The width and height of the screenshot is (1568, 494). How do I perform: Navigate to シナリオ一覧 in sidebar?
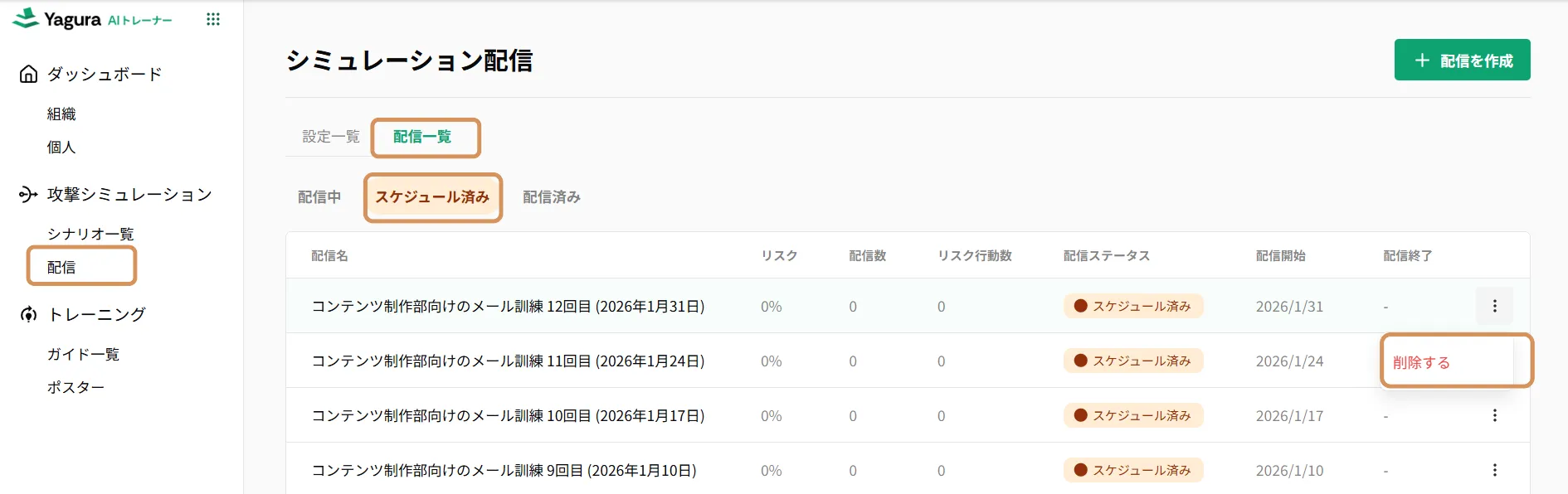(90, 235)
